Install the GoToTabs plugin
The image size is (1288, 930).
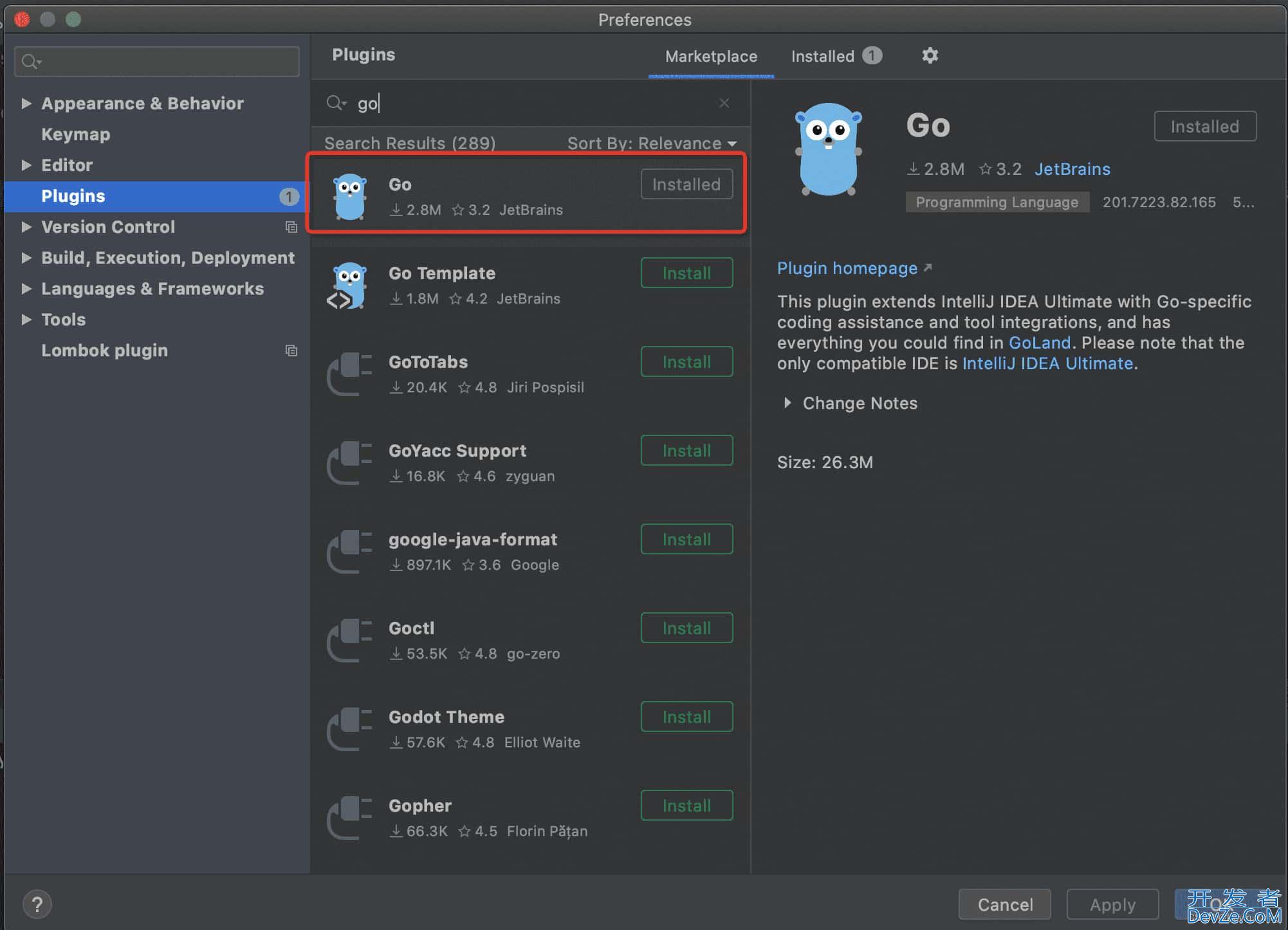point(686,361)
